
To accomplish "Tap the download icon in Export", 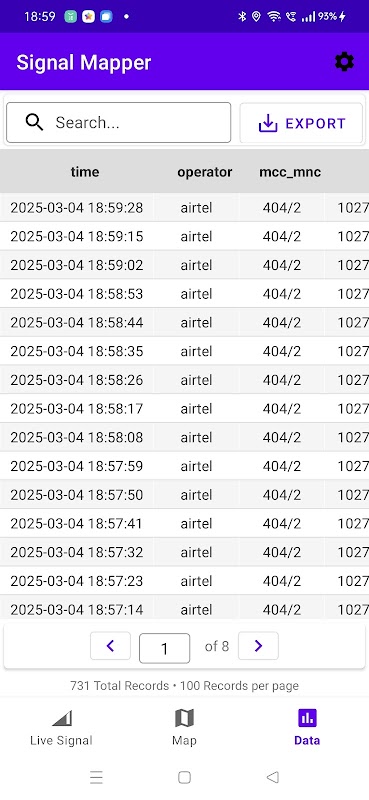I will (x=268, y=123).
